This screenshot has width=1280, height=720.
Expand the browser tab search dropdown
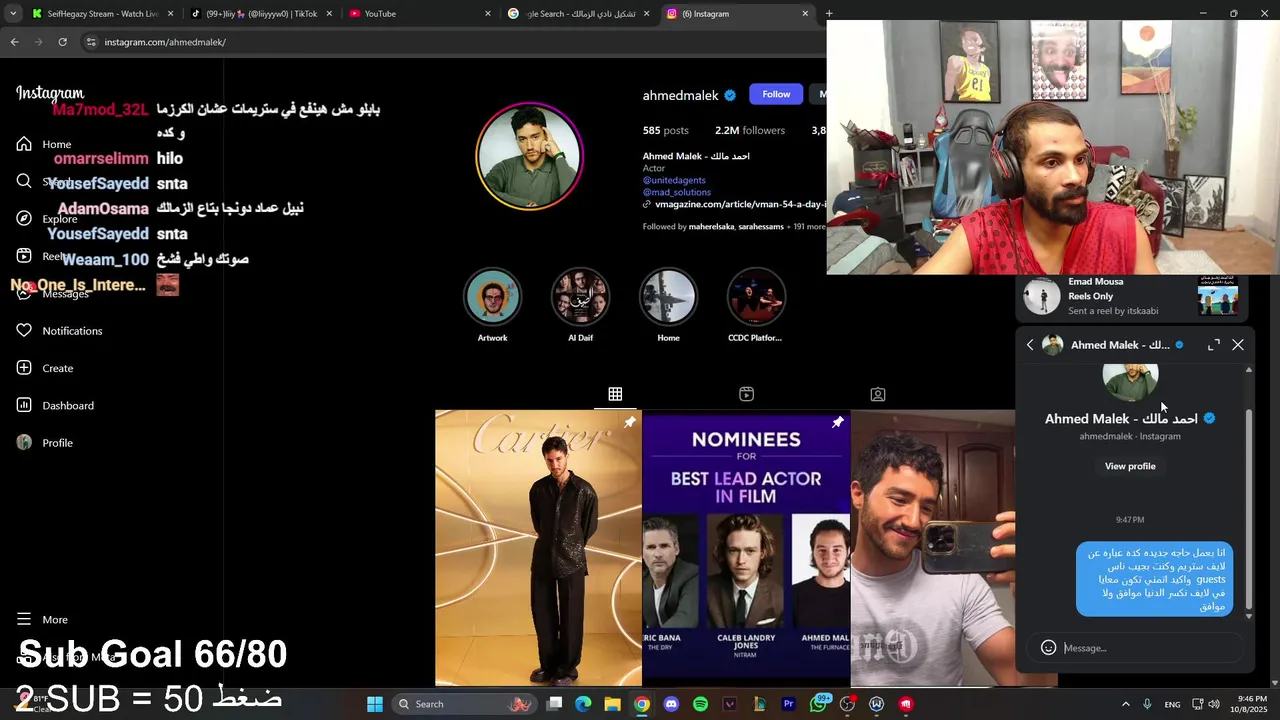tap(13, 14)
